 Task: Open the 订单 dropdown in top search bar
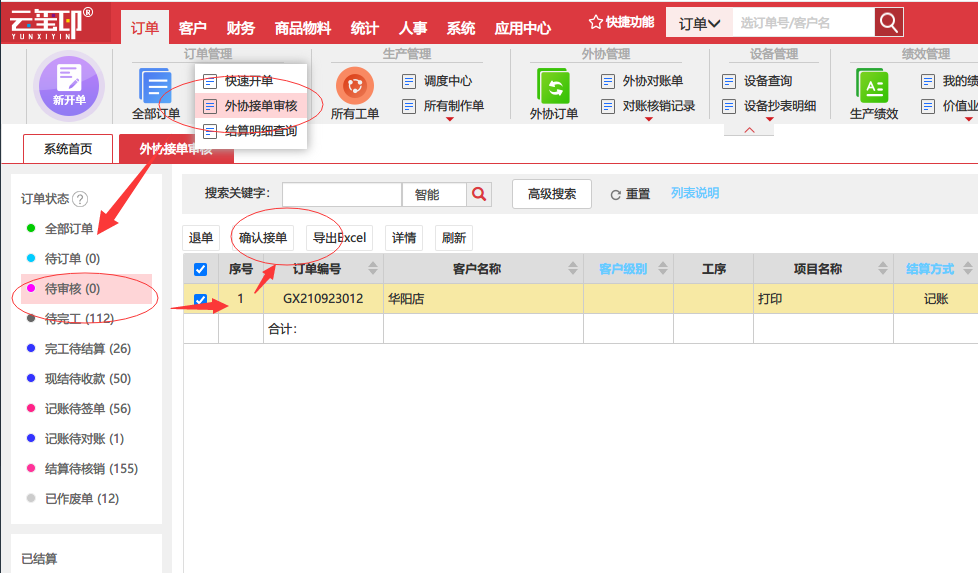[x=699, y=23]
